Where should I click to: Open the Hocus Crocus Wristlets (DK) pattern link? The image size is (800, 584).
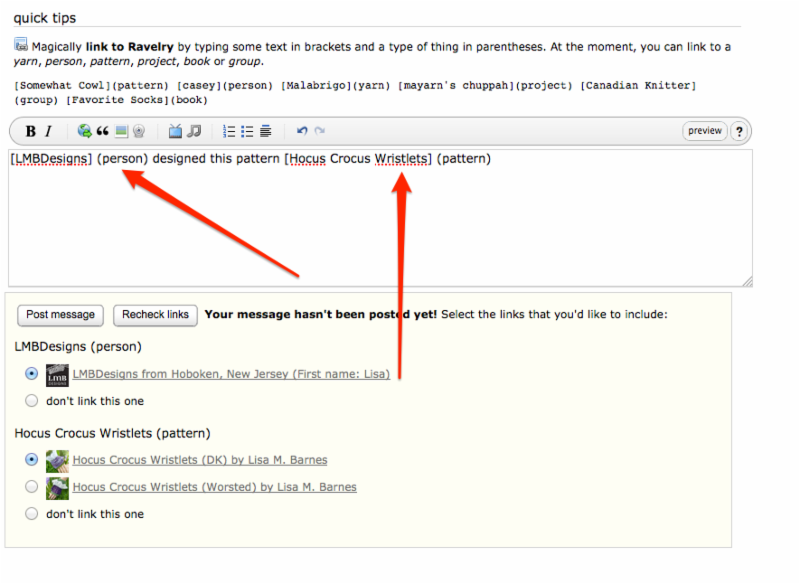(x=199, y=460)
